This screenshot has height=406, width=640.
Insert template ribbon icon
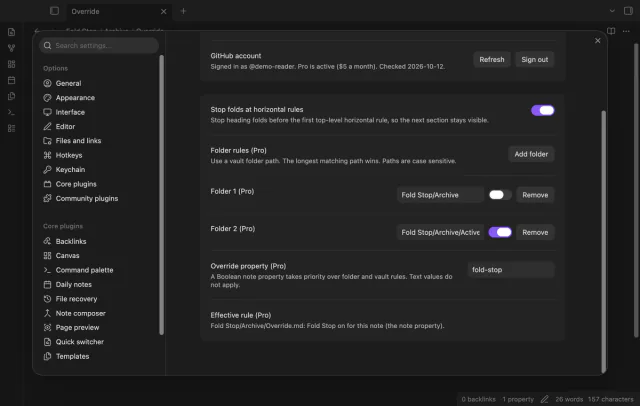point(11,96)
